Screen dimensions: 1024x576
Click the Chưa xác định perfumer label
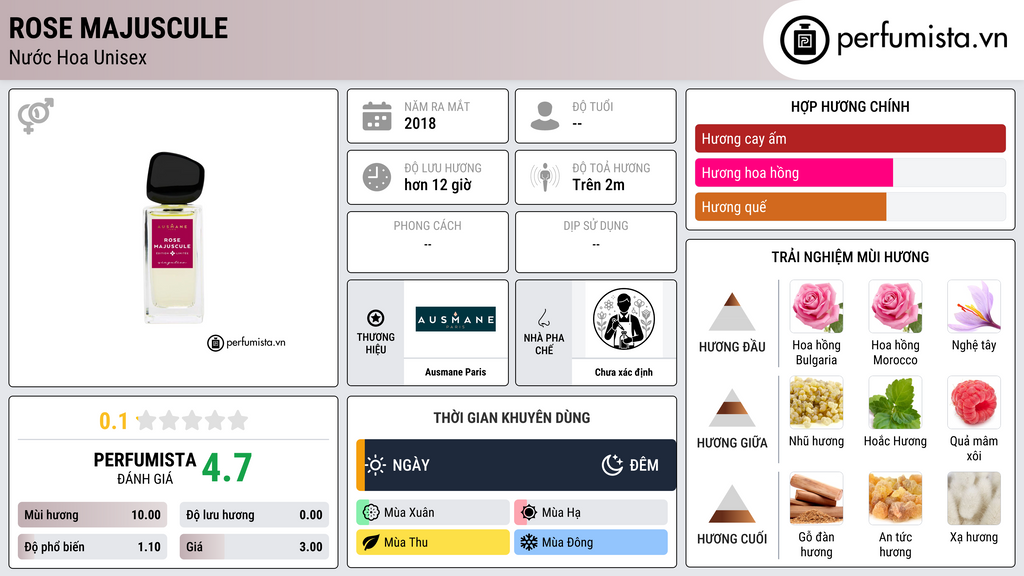tap(624, 372)
